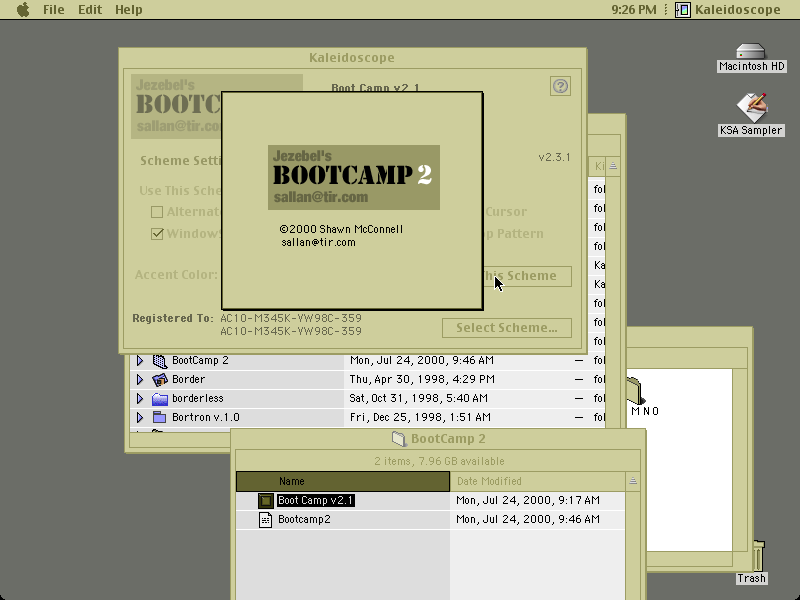
Task: Toggle the Alternate checkbox in Kaleidoscope settings
Action: tap(157, 212)
